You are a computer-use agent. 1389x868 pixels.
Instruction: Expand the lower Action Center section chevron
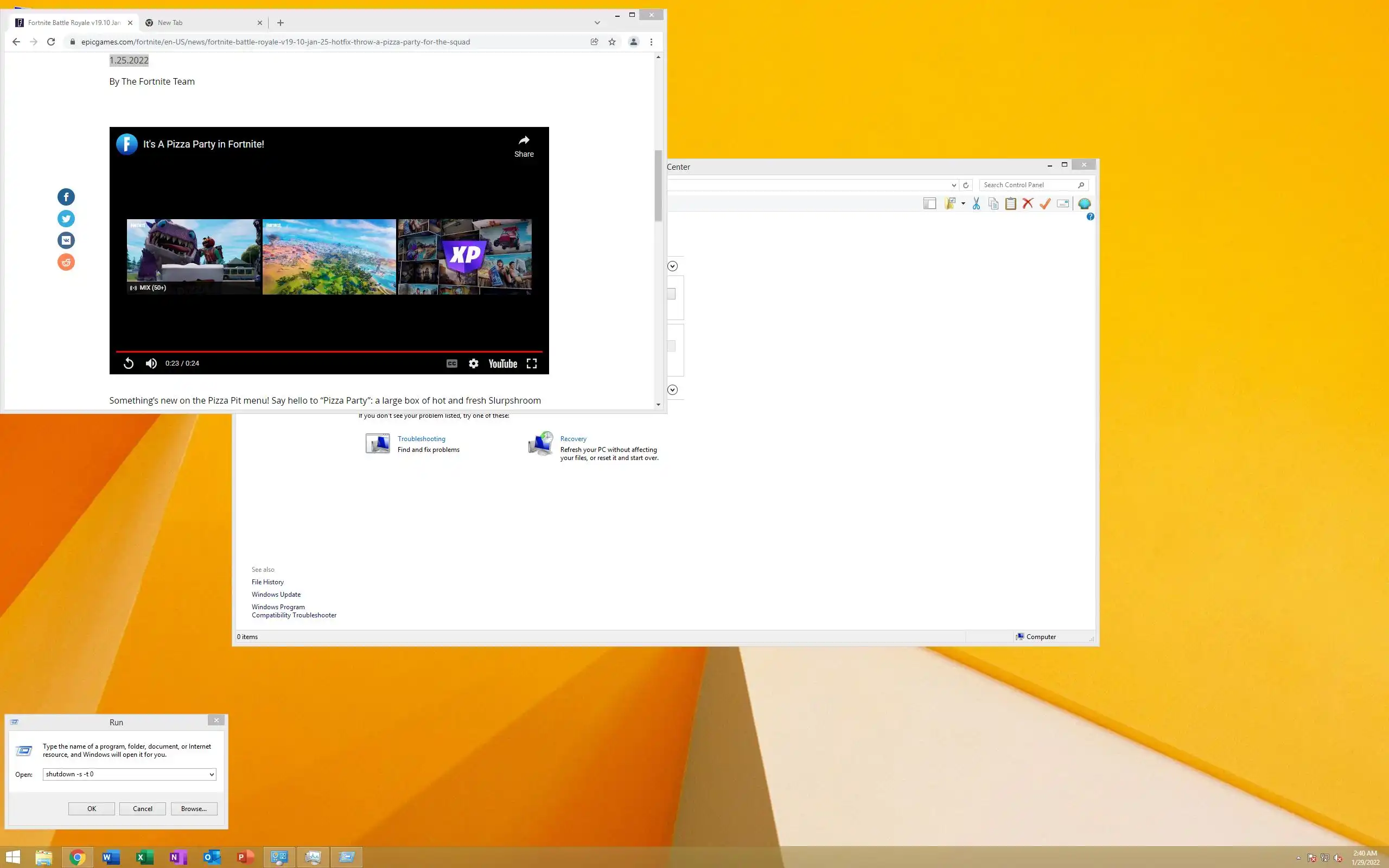click(673, 390)
